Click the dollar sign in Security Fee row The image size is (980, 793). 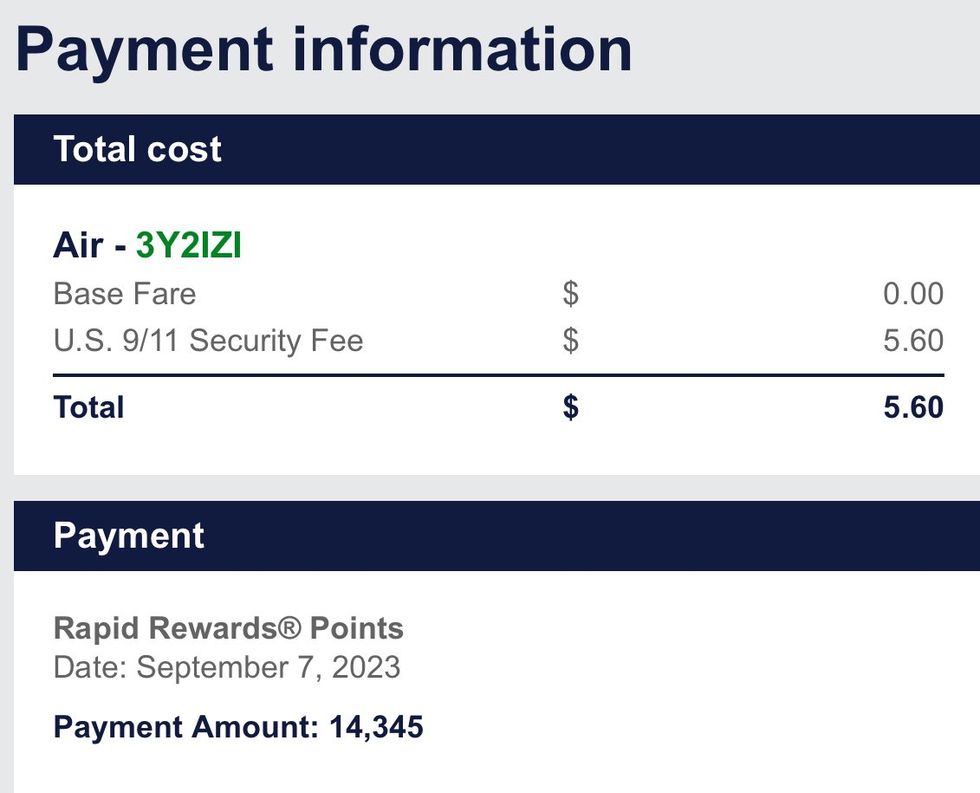coord(570,341)
